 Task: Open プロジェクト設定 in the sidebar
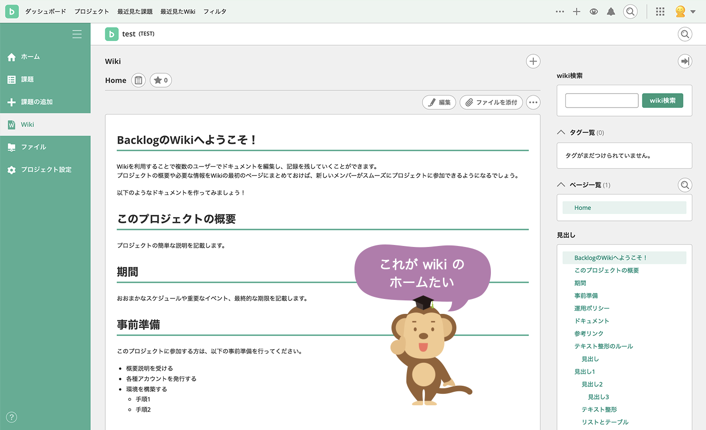click(x=45, y=170)
